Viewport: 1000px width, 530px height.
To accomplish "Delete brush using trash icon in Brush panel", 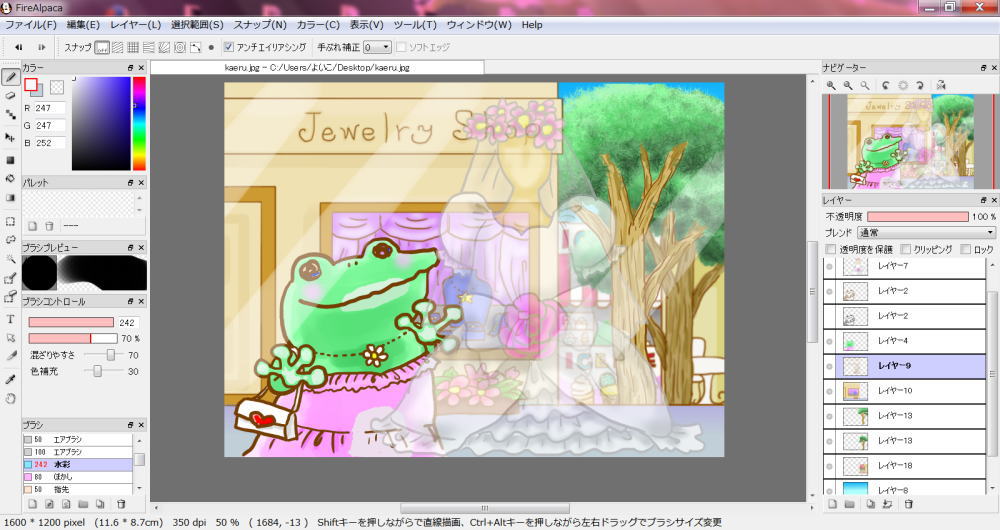I will pyautogui.click(x=121, y=504).
